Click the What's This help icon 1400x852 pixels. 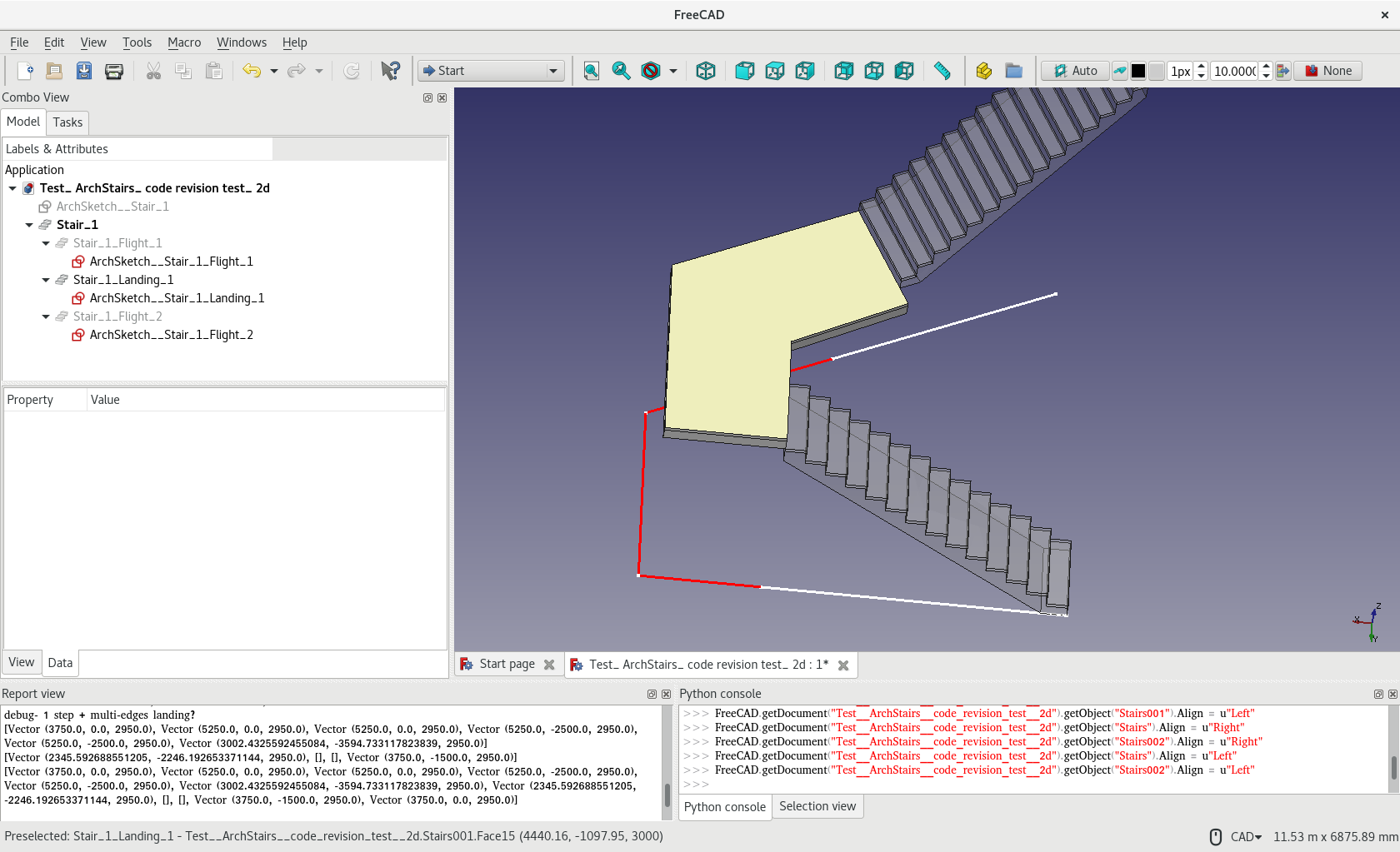390,71
